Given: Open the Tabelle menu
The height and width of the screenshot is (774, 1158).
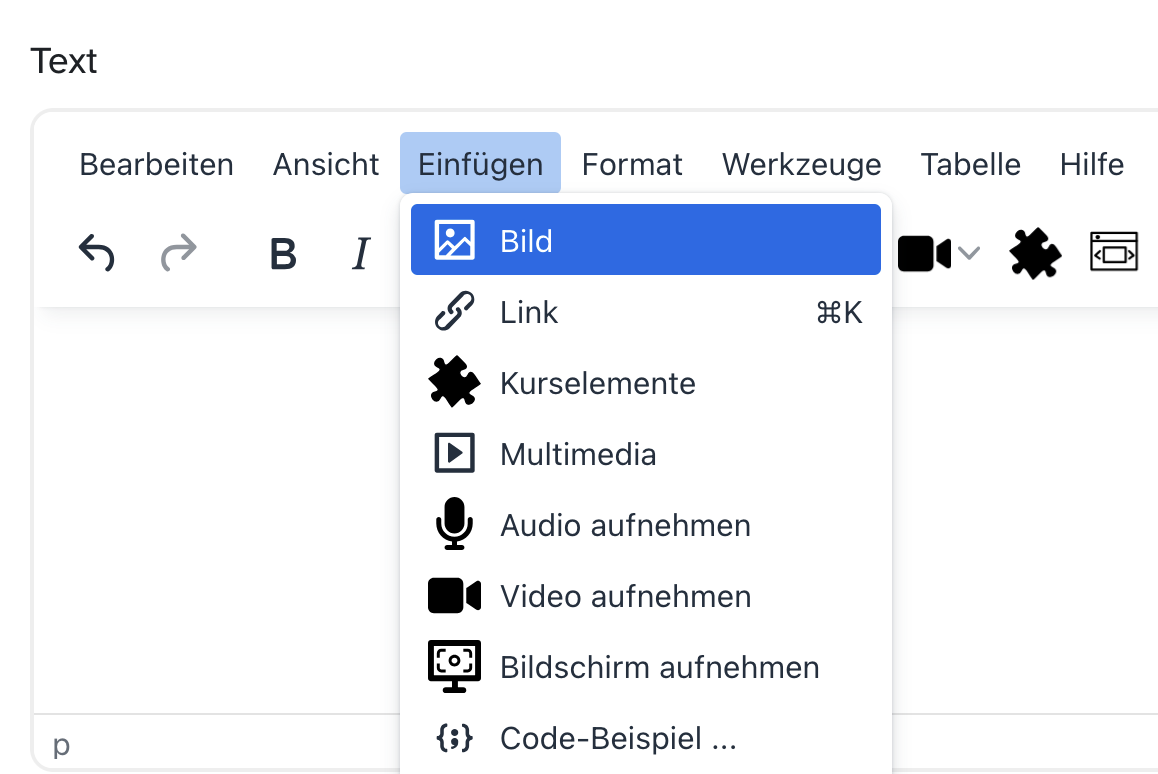Looking at the screenshot, I should (x=970, y=164).
